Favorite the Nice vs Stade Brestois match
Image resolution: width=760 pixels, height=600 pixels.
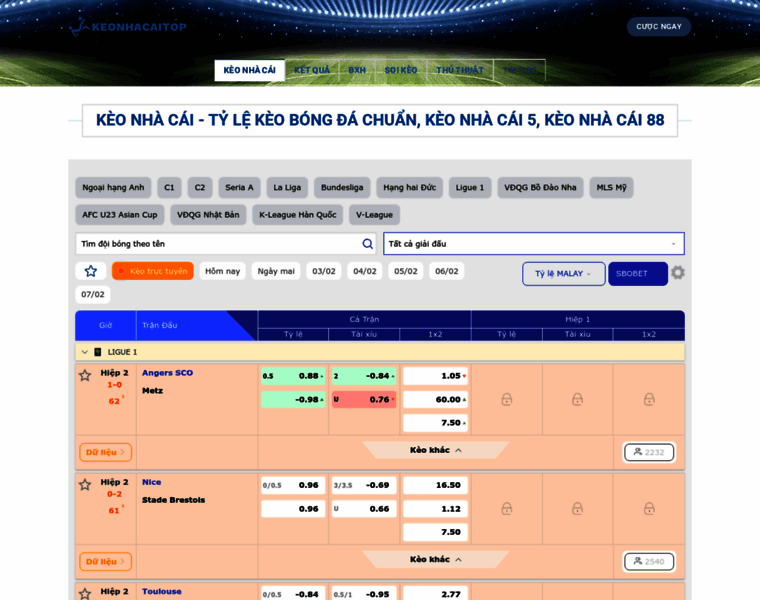[x=85, y=485]
